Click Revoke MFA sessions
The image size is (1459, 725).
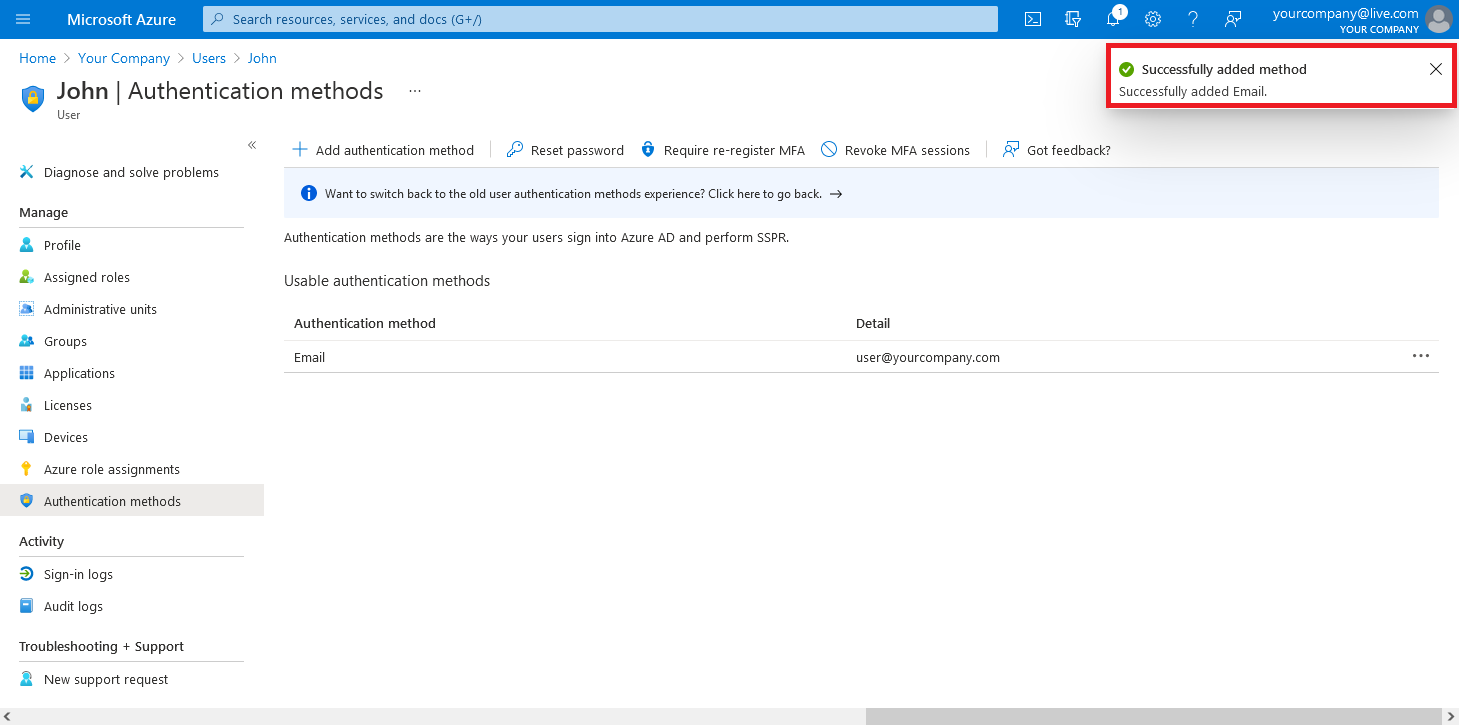pyautogui.click(x=897, y=149)
